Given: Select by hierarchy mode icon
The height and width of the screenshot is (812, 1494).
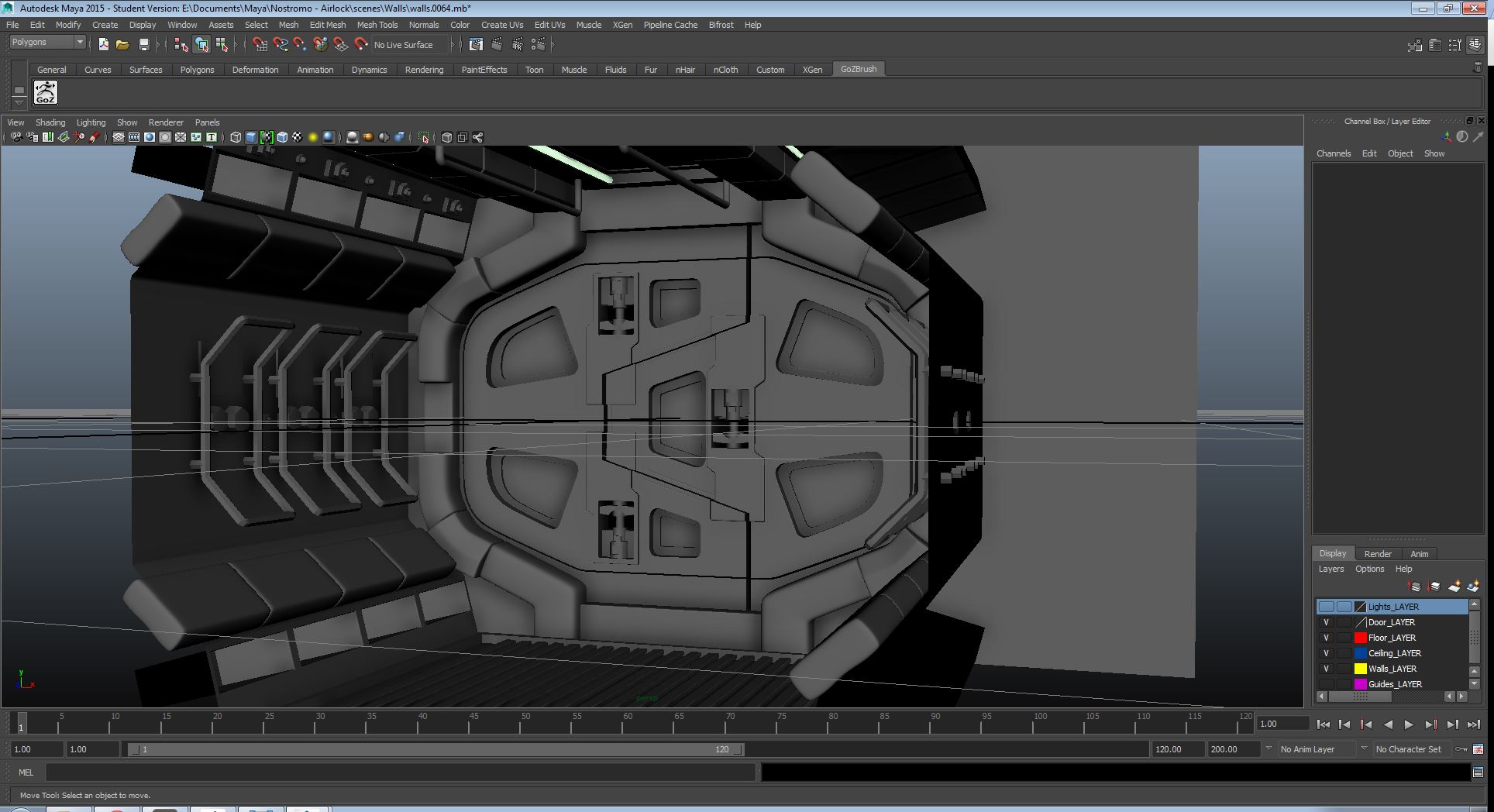Looking at the screenshot, I should coord(181,45).
